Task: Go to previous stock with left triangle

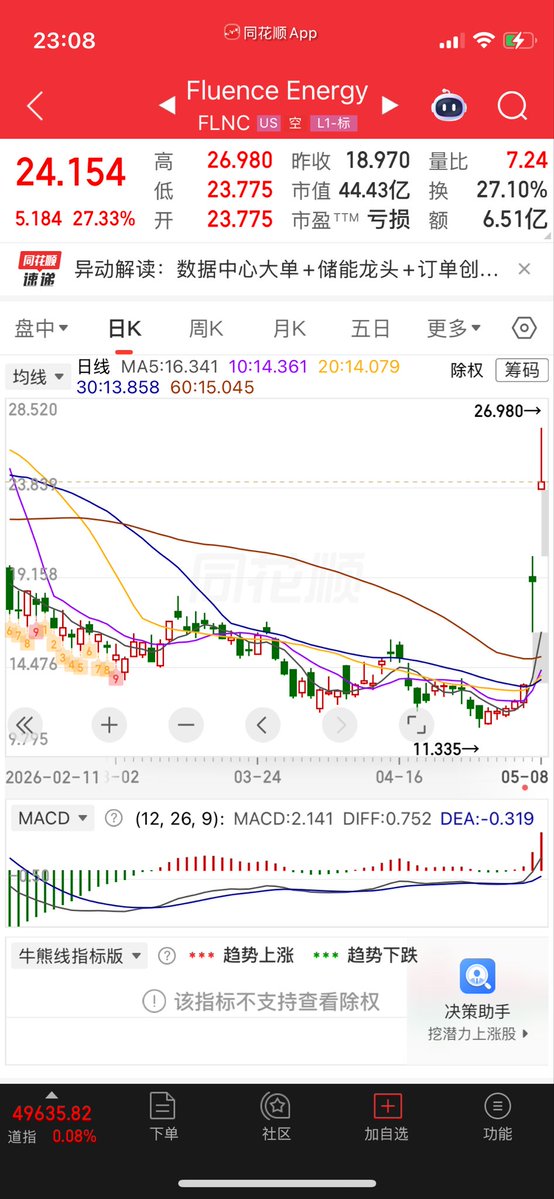Action: click(167, 106)
